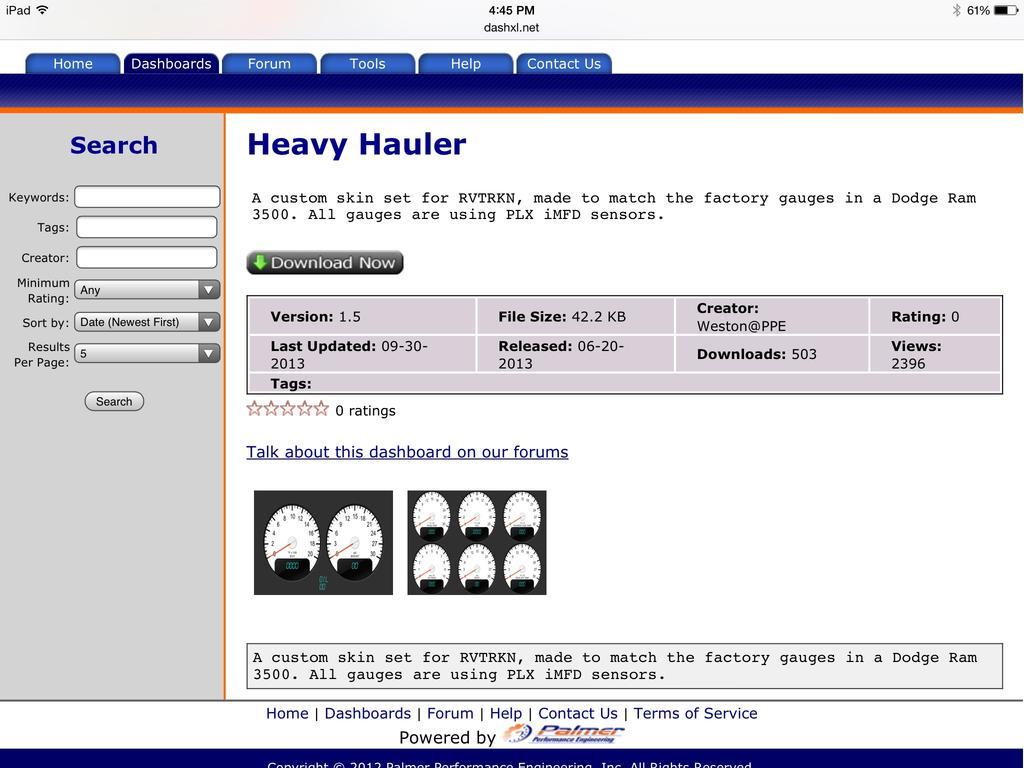Image resolution: width=1024 pixels, height=768 pixels.
Task: Expand the Sort by dropdown
Action: [147, 322]
